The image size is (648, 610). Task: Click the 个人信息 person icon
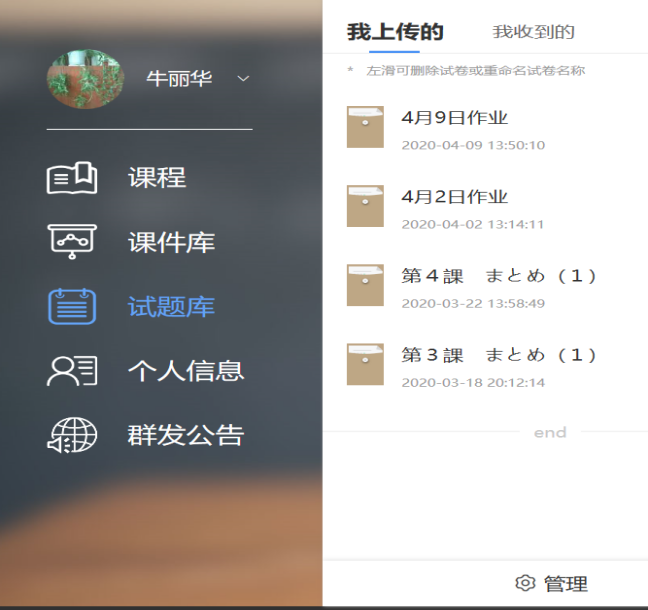point(72,371)
